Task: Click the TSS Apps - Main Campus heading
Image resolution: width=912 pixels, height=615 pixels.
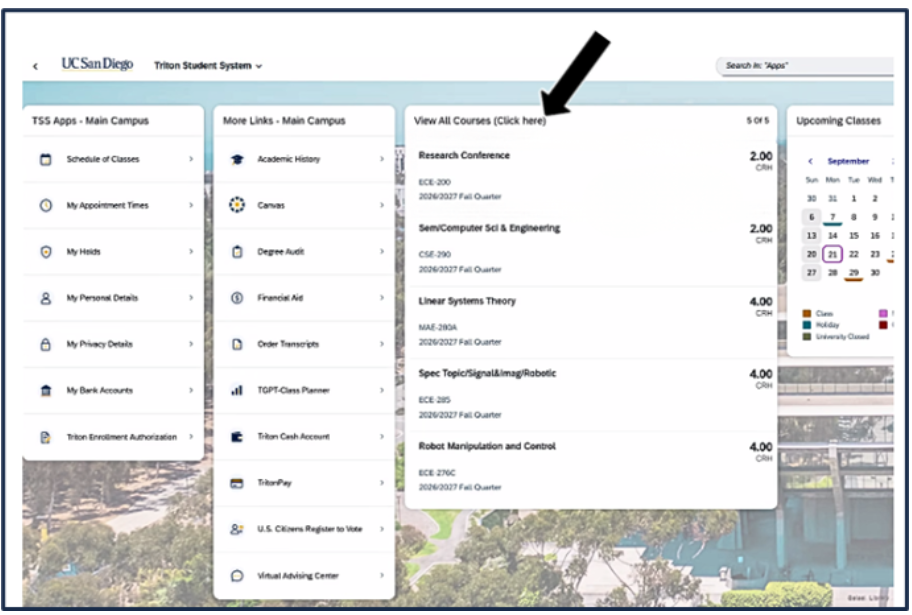Action: pos(90,120)
